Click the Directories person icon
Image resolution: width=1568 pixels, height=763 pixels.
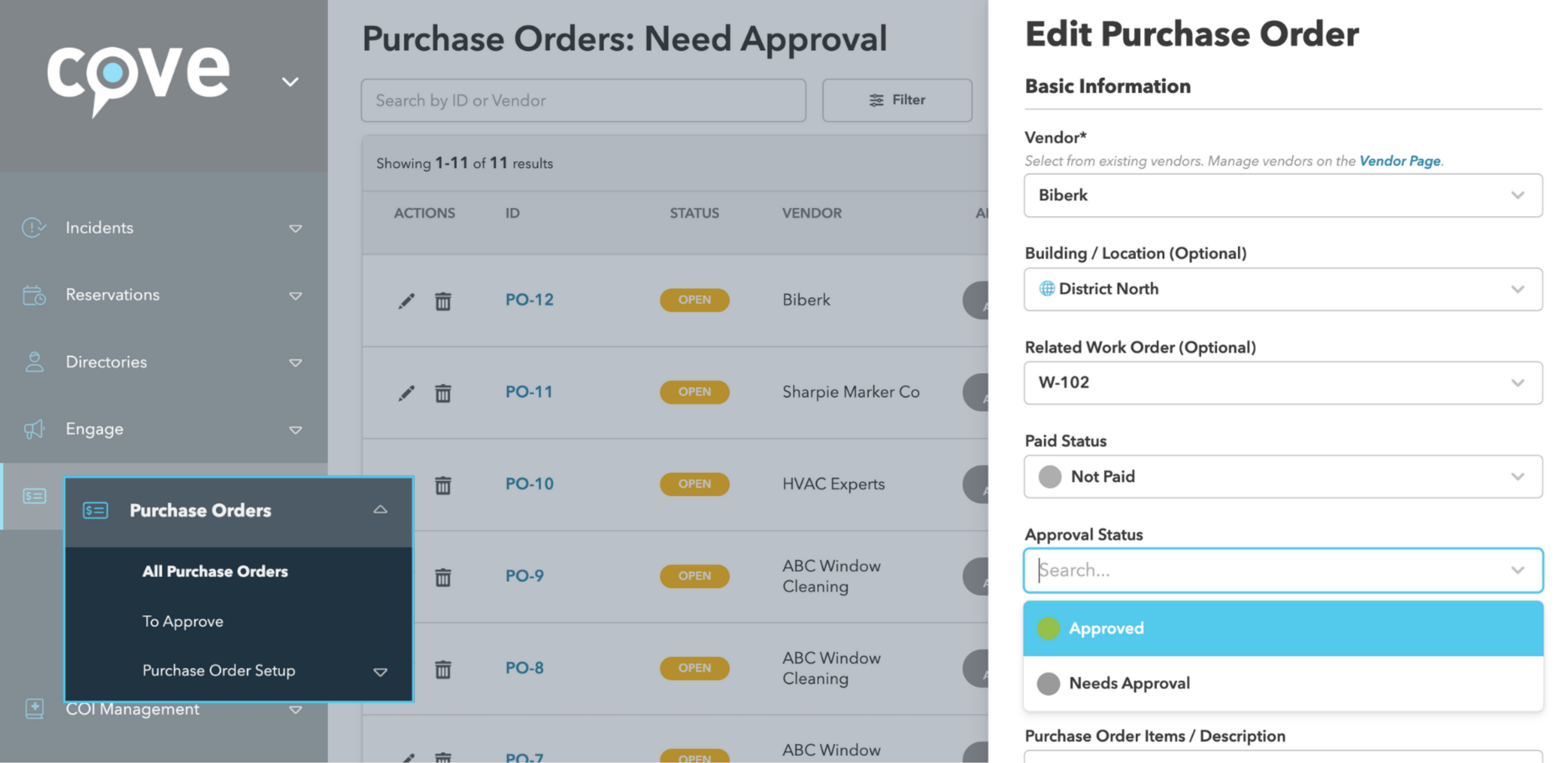[x=34, y=362]
